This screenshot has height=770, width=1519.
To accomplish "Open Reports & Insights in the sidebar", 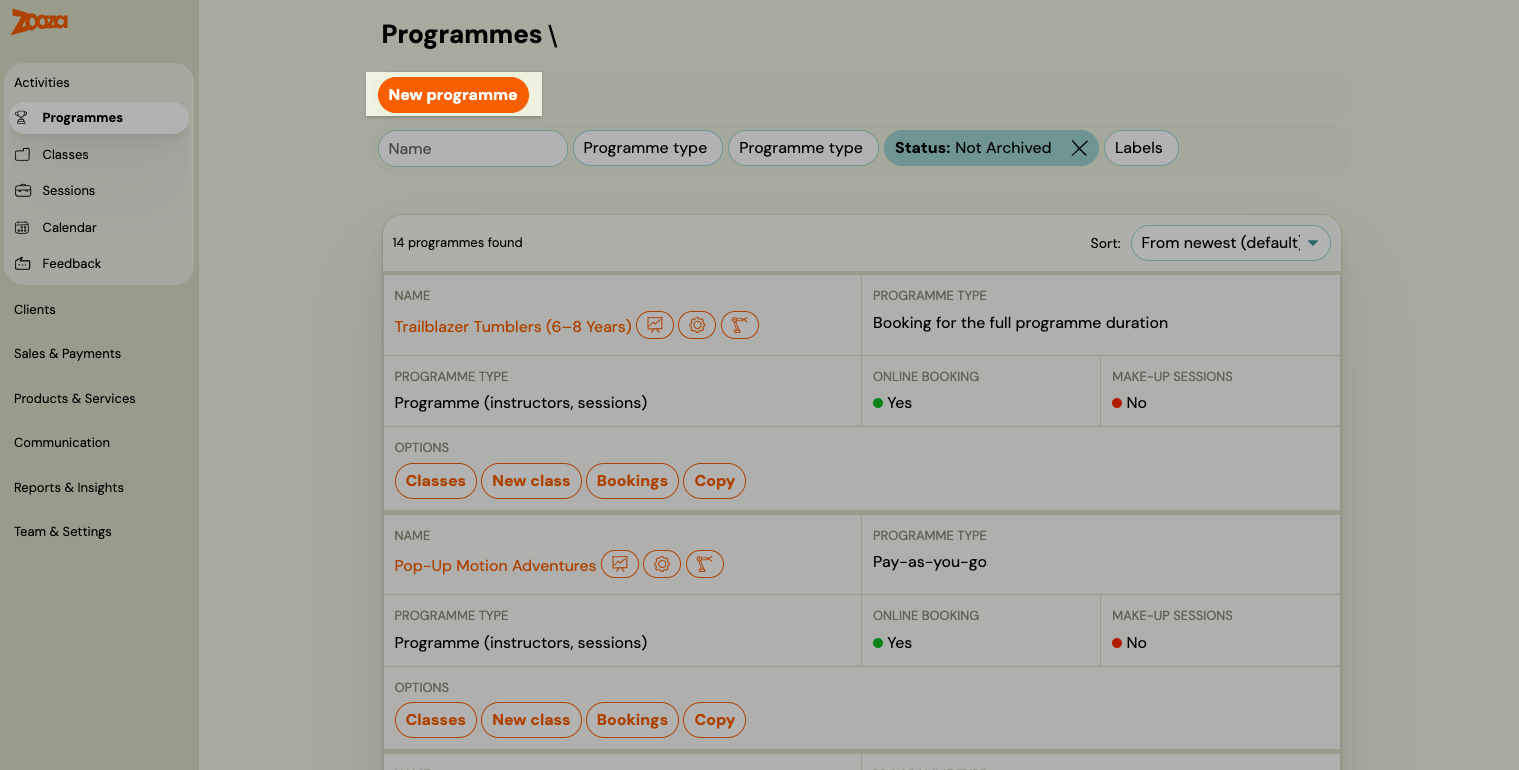I will click(69, 487).
